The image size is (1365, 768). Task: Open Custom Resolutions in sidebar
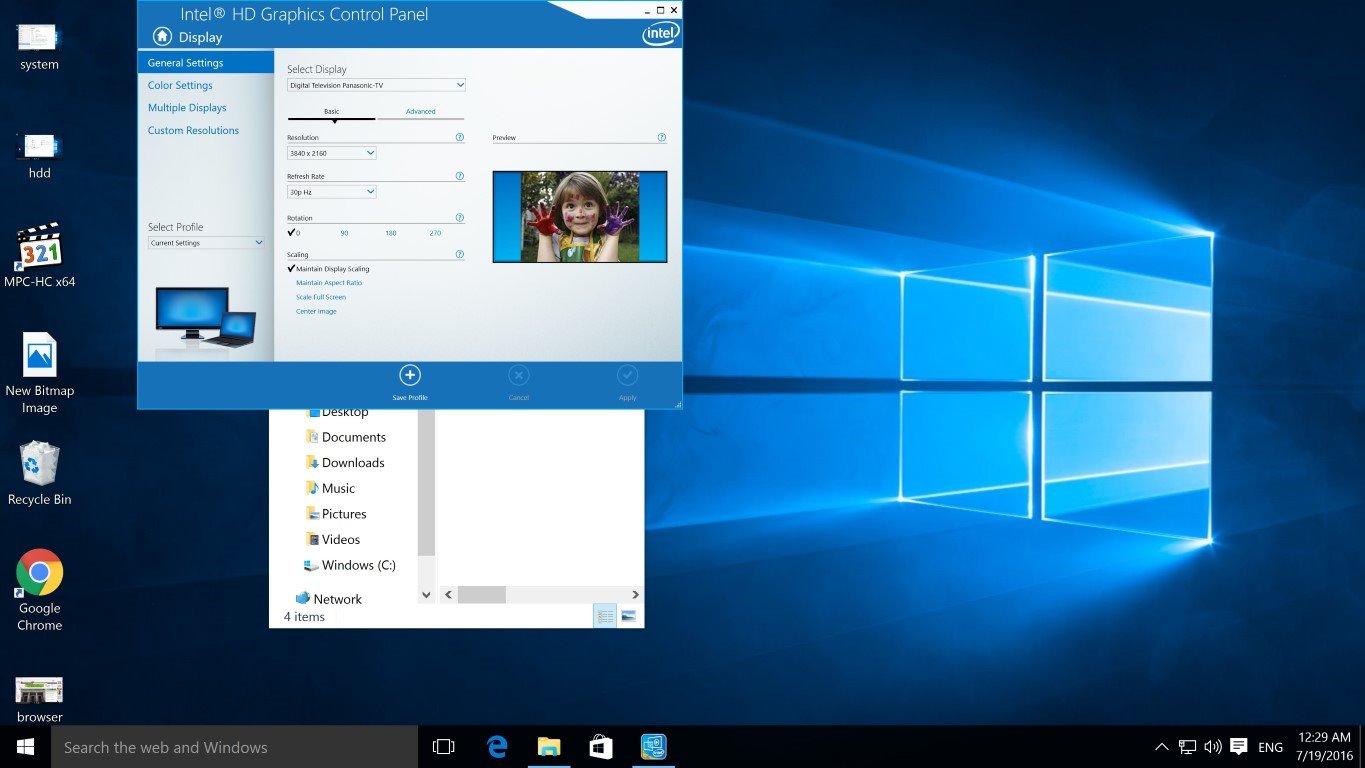click(193, 130)
